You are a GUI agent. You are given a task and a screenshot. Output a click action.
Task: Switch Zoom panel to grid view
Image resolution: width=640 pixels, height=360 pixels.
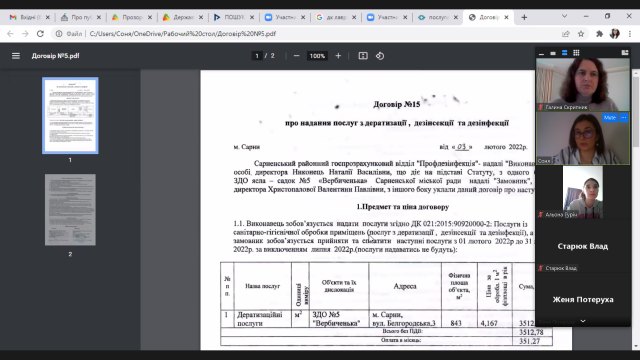[x=576, y=53]
